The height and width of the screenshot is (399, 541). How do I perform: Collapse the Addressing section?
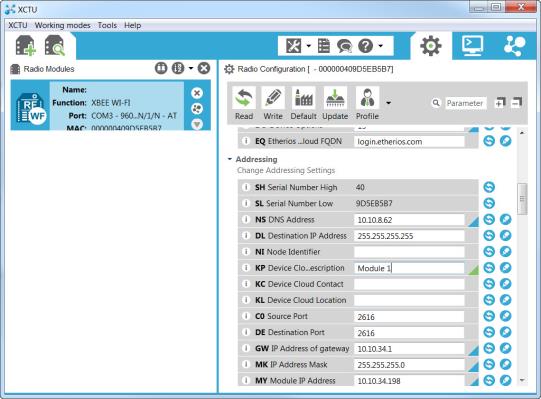pos(229,159)
